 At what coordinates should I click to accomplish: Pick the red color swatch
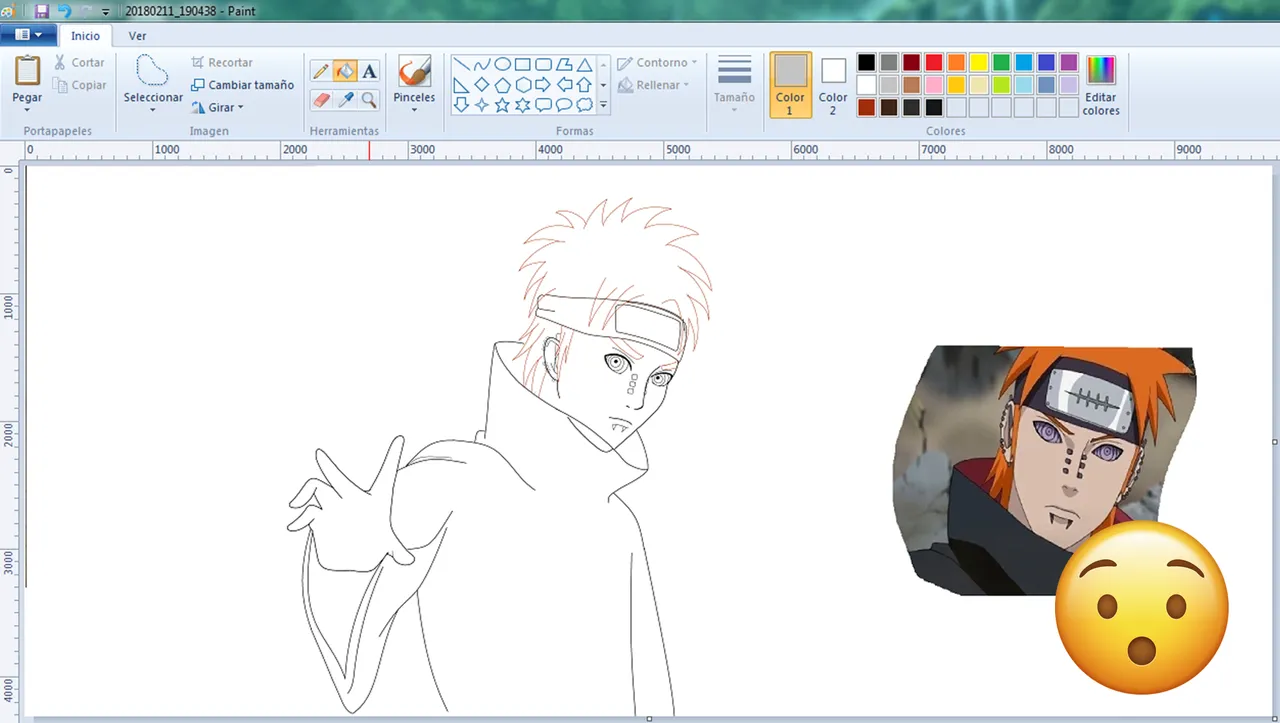[x=934, y=62]
